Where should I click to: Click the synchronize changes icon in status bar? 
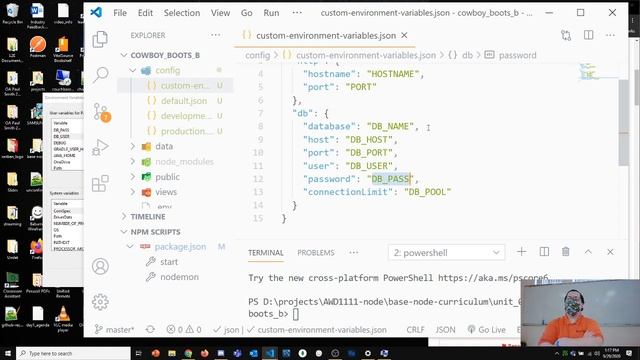tap(150, 329)
